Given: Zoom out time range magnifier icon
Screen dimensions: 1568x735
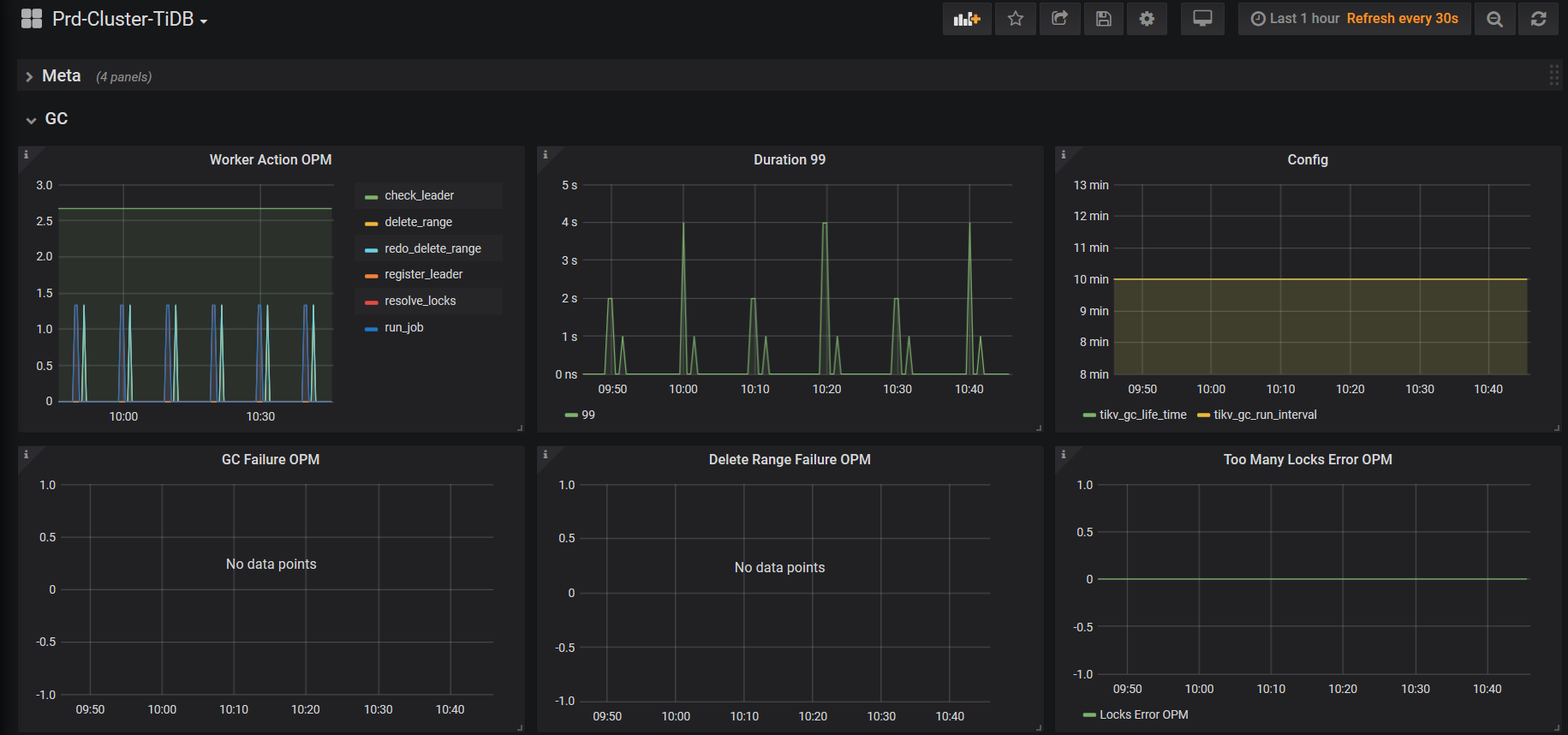Looking at the screenshot, I should click(1494, 19).
